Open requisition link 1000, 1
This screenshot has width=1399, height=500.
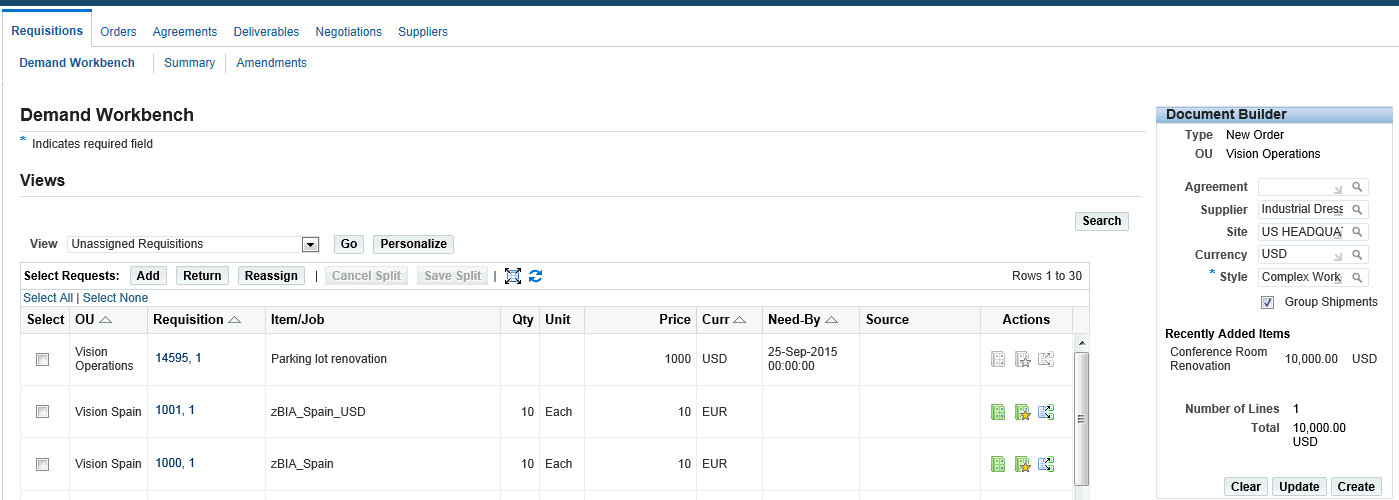(x=175, y=463)
